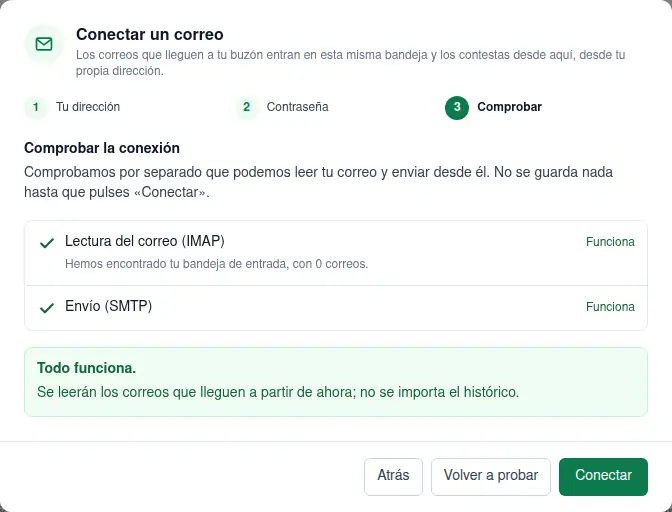Click the Atrás button

click(x=393, y=476)
